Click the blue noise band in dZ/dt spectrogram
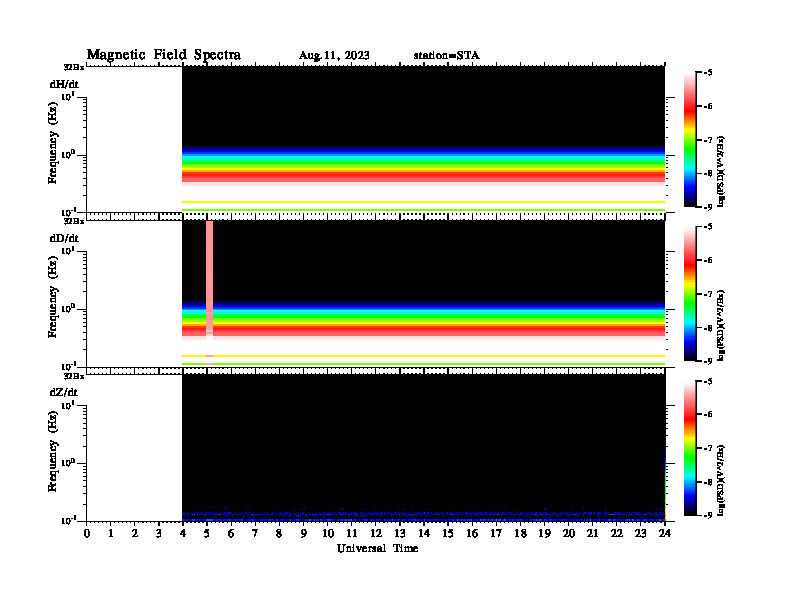Viewport: 792px width, 612px height. [x=423, y=516]
